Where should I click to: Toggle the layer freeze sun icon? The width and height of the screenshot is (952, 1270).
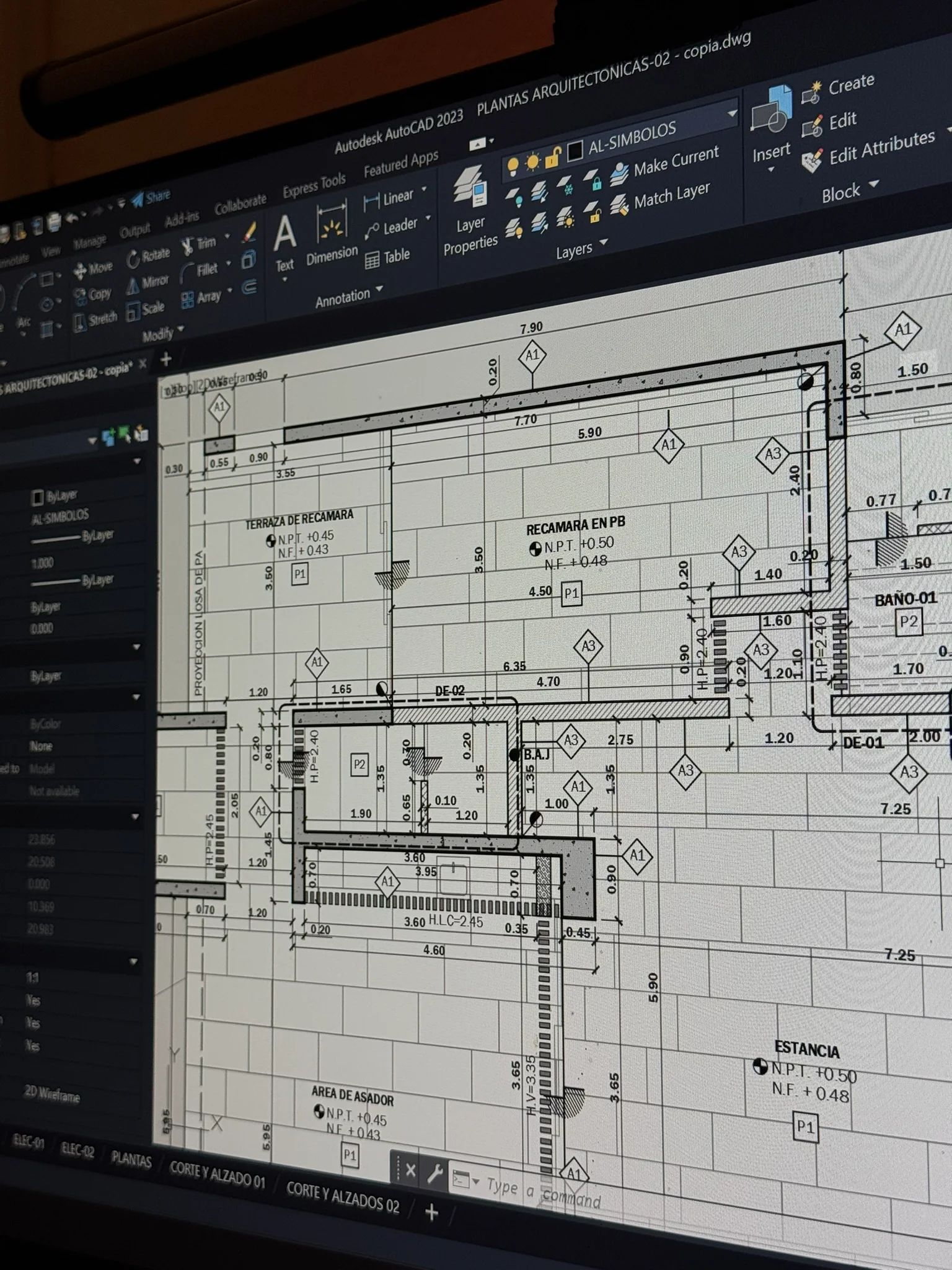tap(532, 162)
